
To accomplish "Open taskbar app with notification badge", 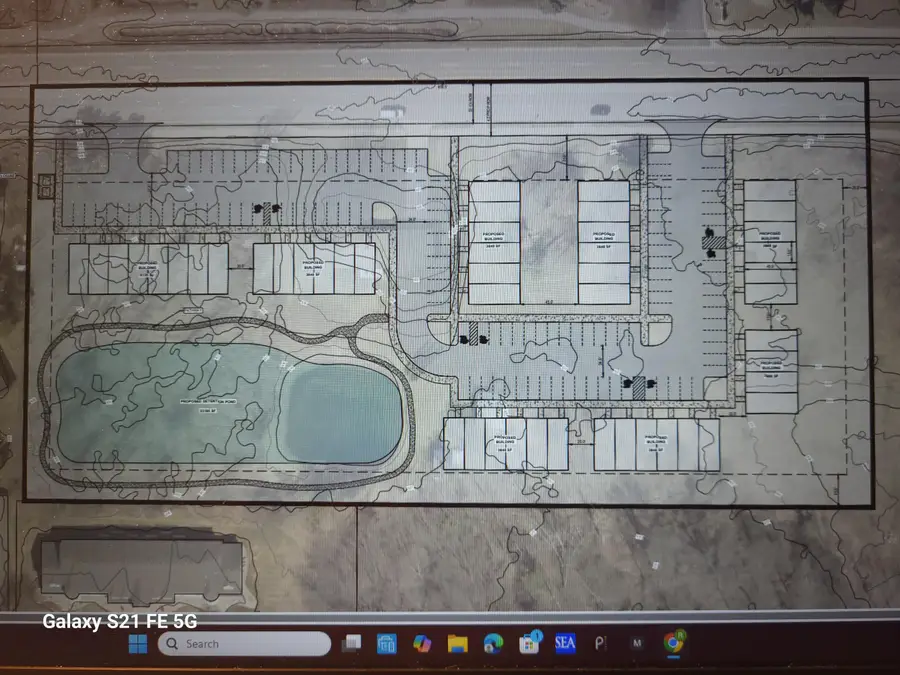I will tap(530, 643).
